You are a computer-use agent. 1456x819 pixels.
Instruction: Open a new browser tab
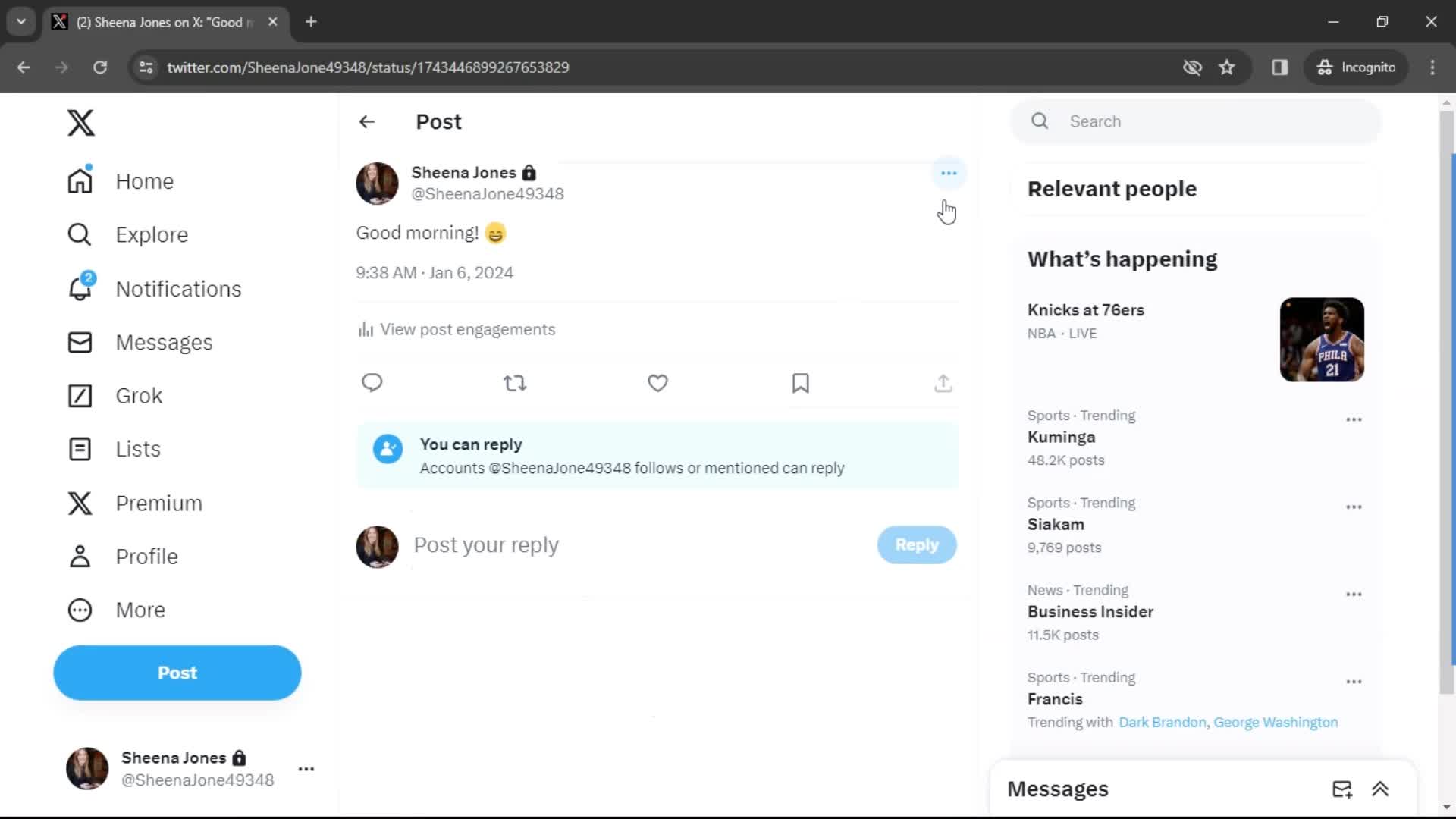click(x=311, y=22)
